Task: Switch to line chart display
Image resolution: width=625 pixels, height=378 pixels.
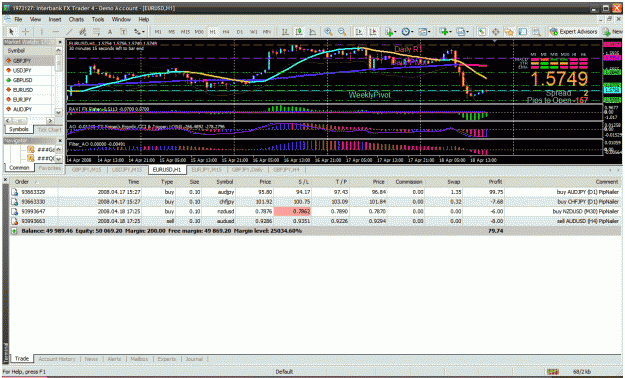Action: pyautogui.click(x=313, y=32)
